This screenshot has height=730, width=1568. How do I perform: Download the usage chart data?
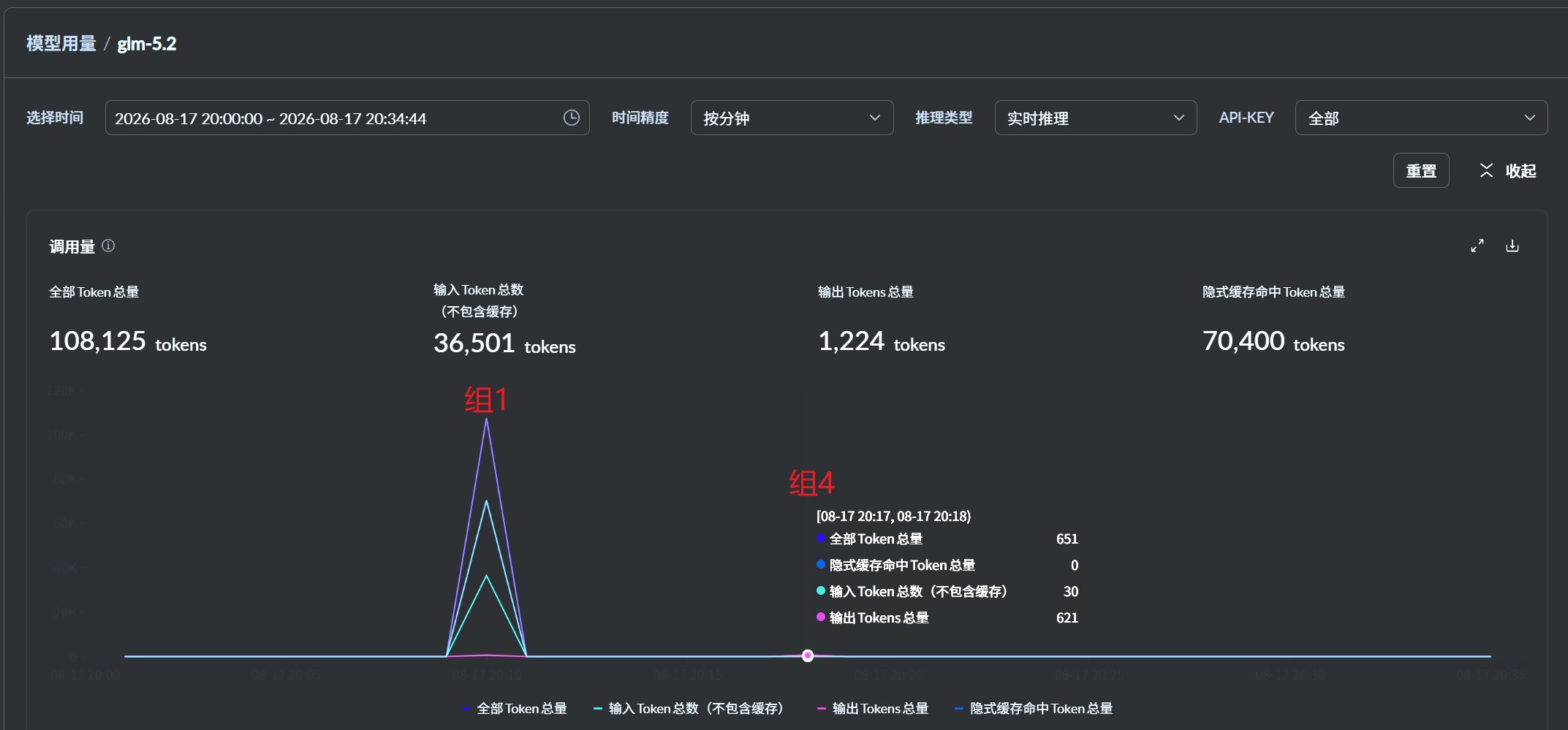click(x=1512, y=246)
